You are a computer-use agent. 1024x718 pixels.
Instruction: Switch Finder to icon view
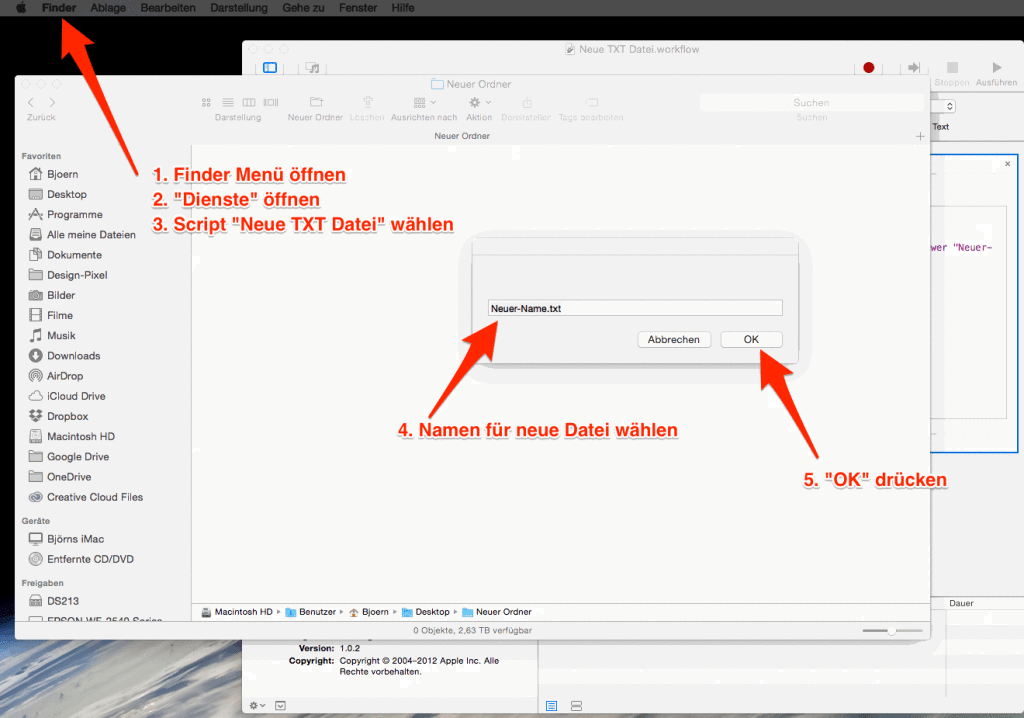tap(206, 103)
